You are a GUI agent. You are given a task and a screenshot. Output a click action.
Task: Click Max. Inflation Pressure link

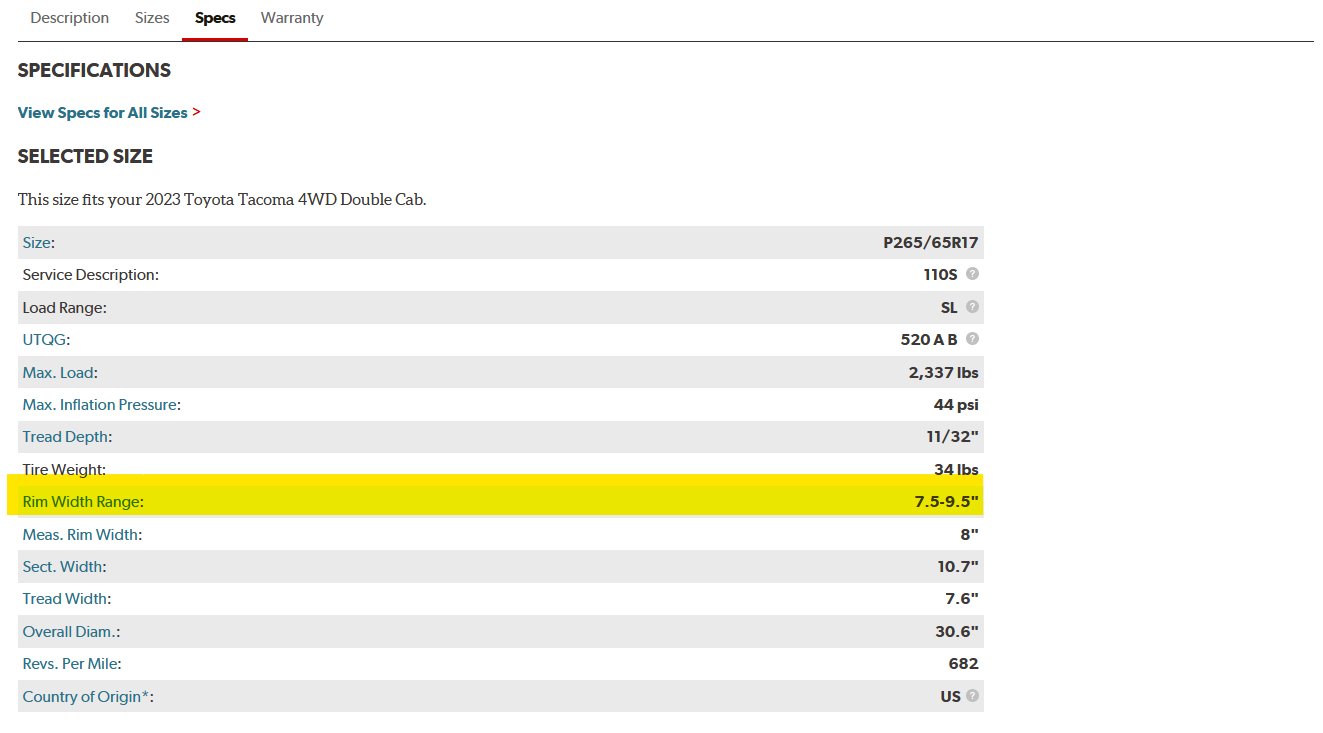[99, 405]
